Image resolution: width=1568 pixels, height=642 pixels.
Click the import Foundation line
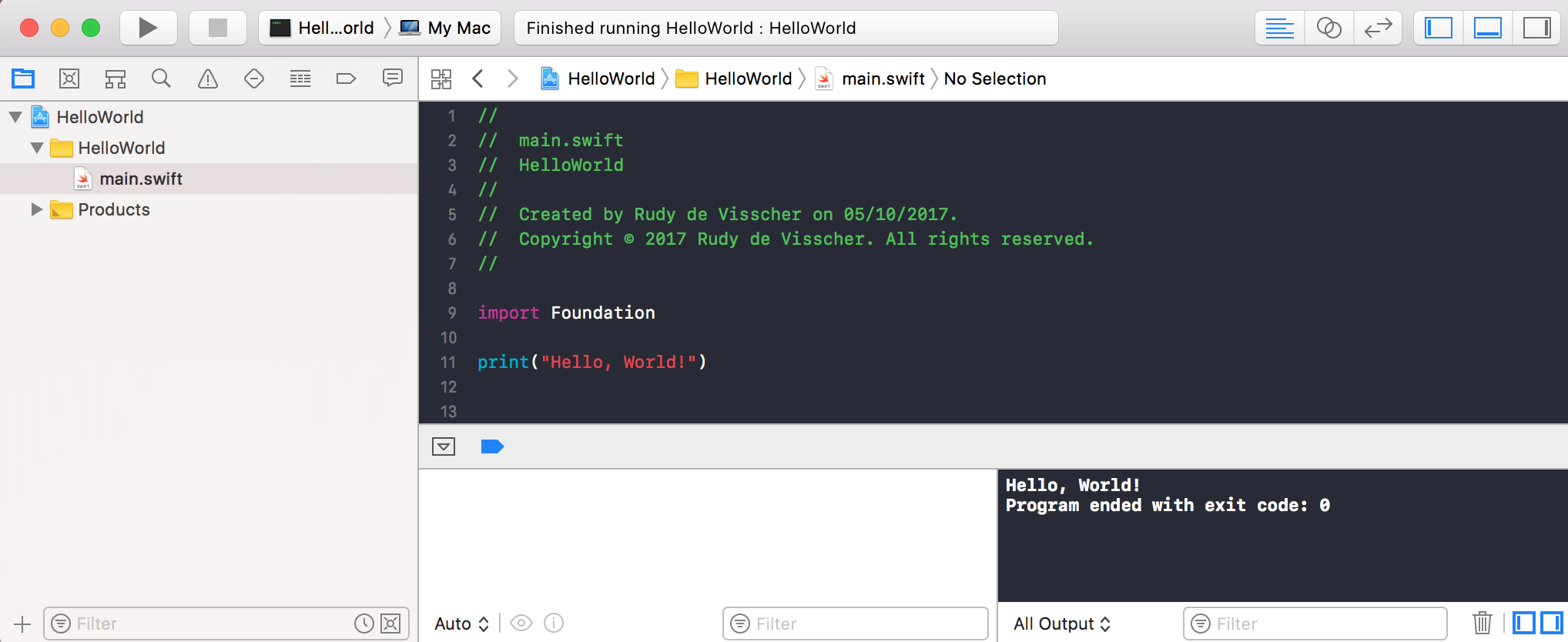566,313
